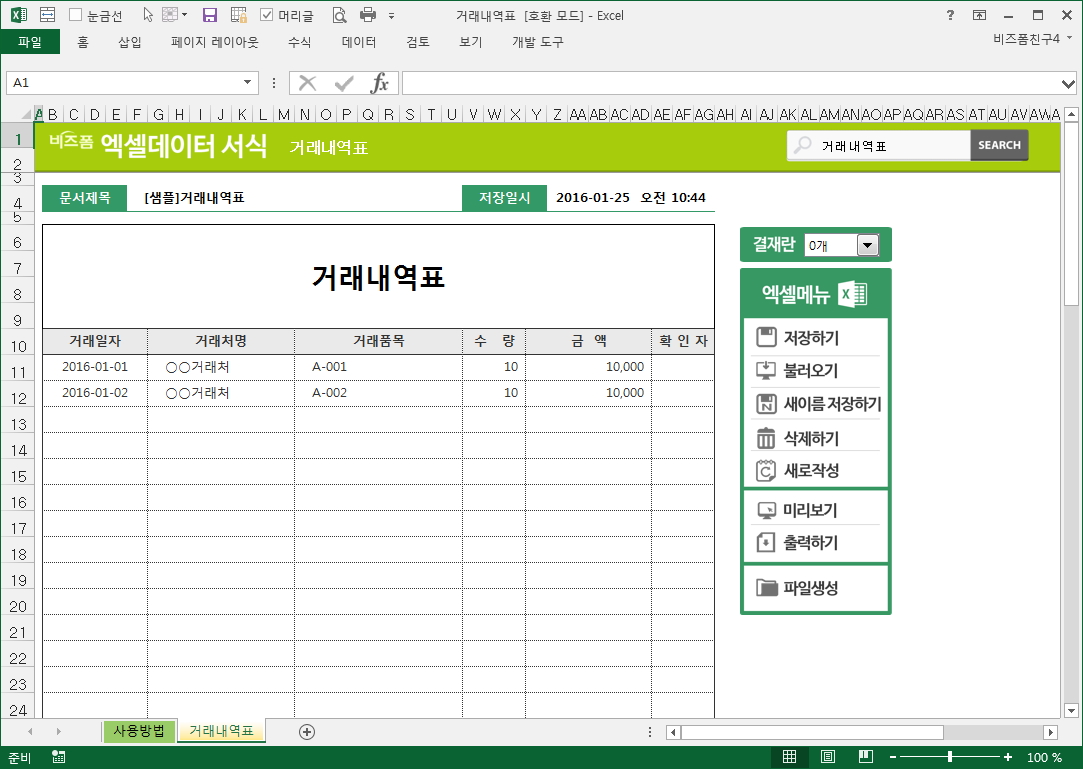The height and width of the screenshot is (769, 1083).
Task: Open the 삽입 ribbon tab
Action: tap(130, 42)
